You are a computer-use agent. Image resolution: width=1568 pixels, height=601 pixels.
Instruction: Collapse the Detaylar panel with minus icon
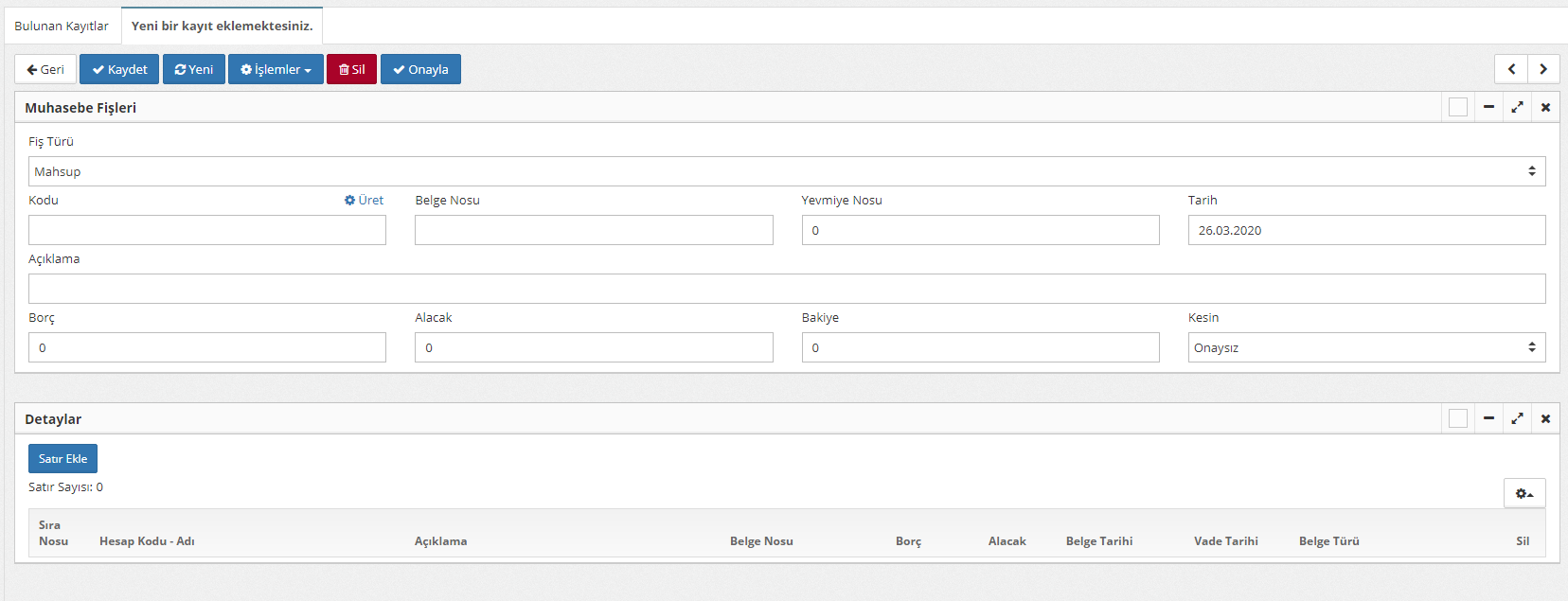(1488, 418)
